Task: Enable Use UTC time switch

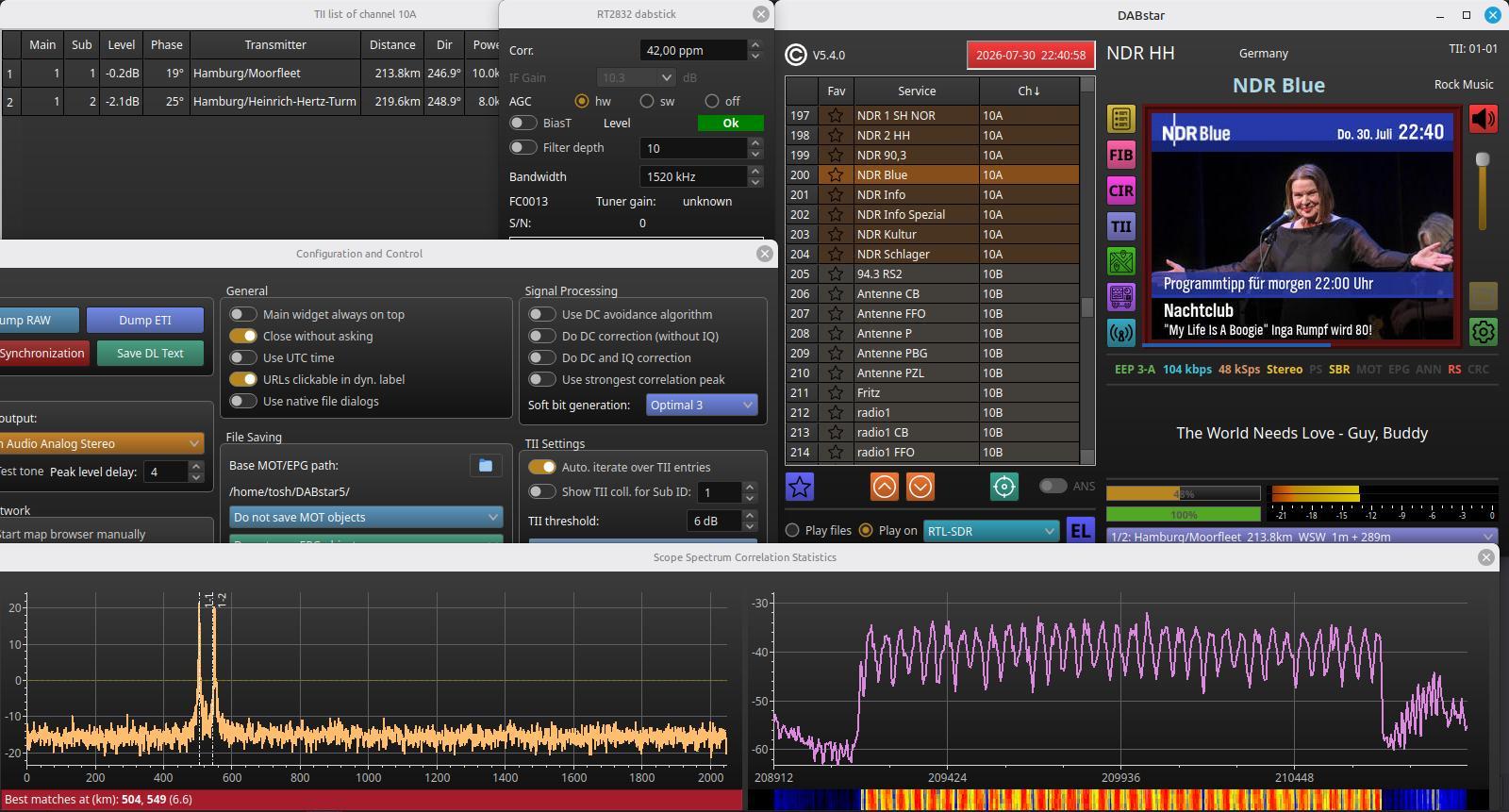Action: point(243,357)
